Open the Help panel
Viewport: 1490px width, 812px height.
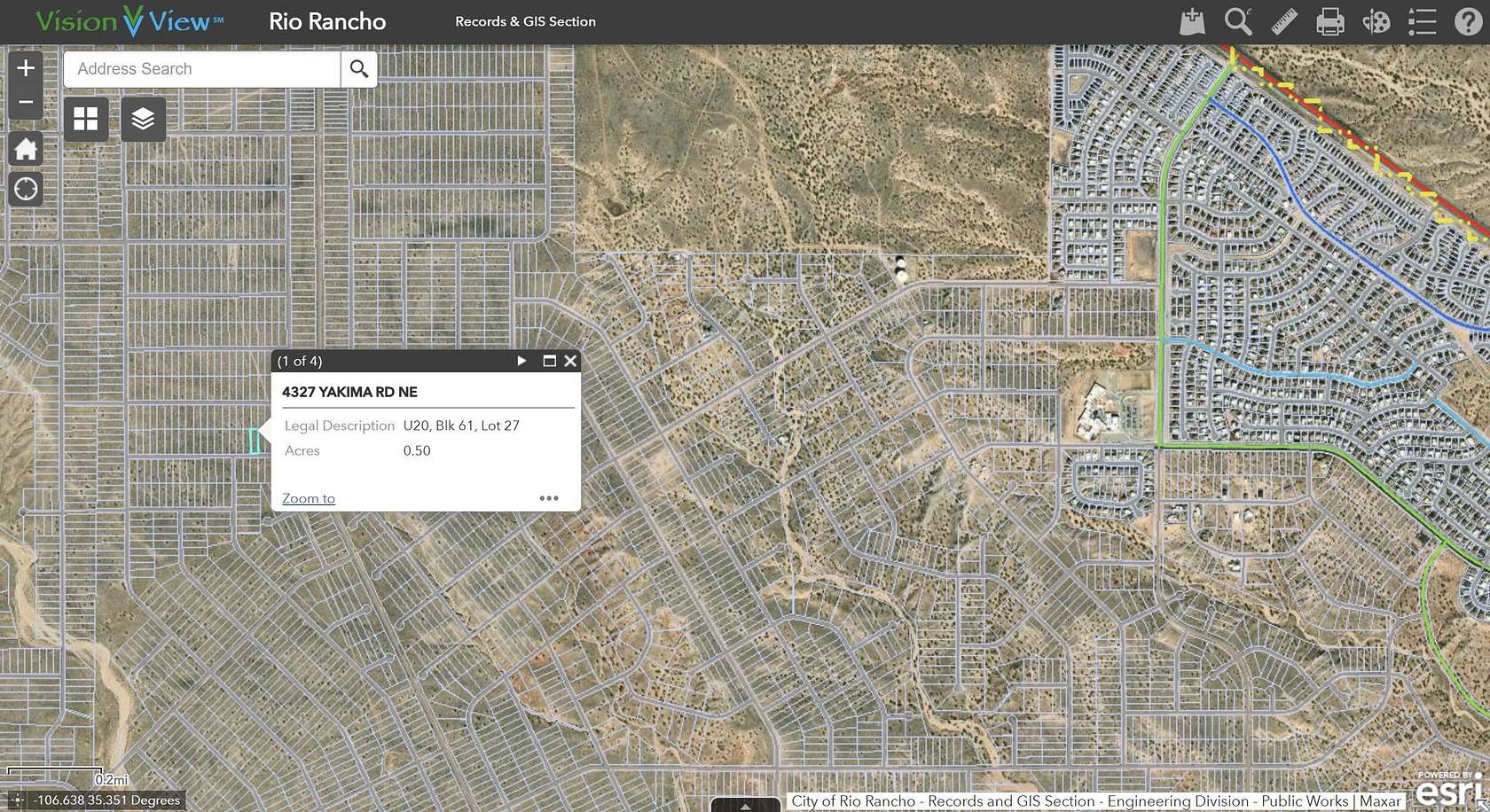1468,20
